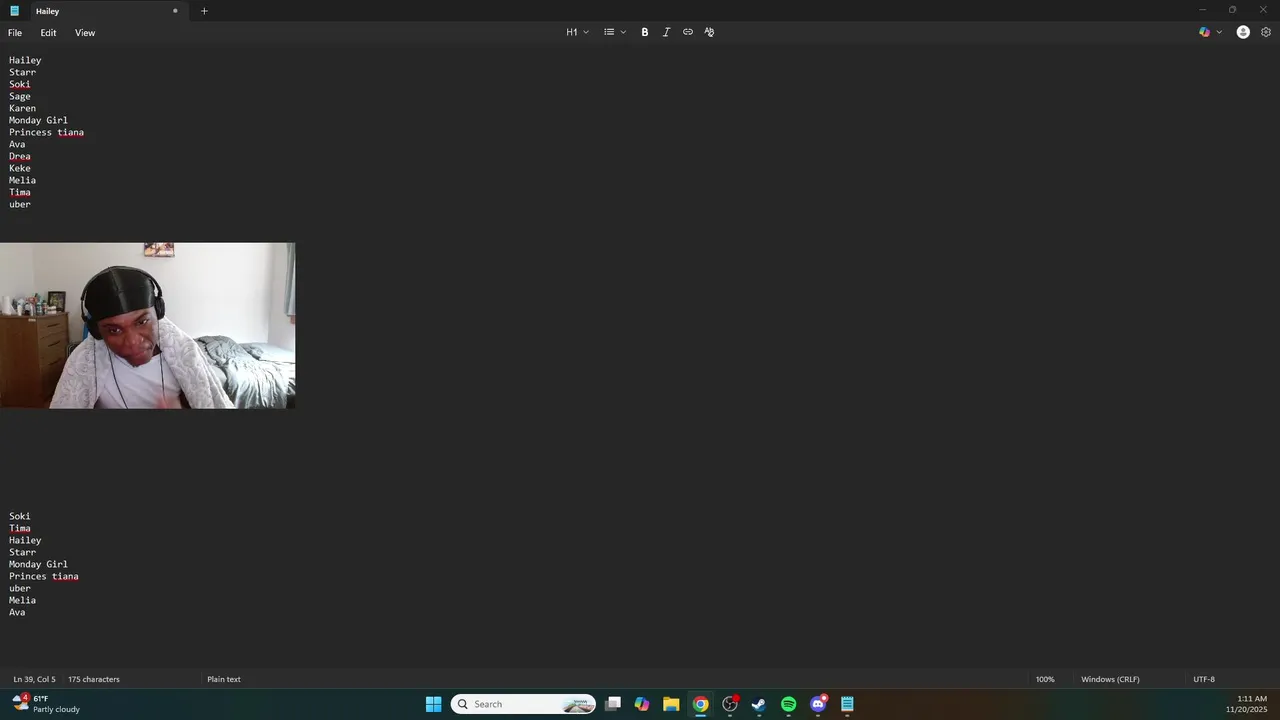Open the File menu

15,33
